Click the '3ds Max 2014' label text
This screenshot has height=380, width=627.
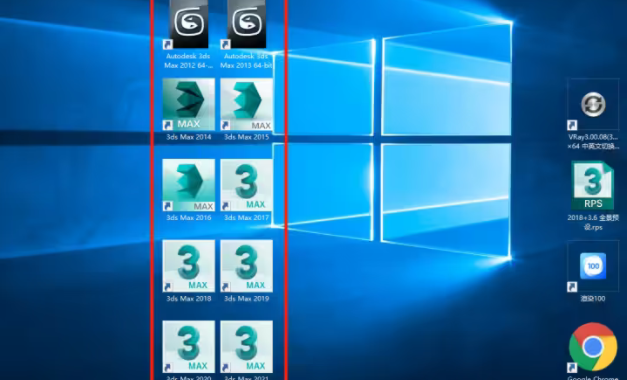[x=189, y=137]
